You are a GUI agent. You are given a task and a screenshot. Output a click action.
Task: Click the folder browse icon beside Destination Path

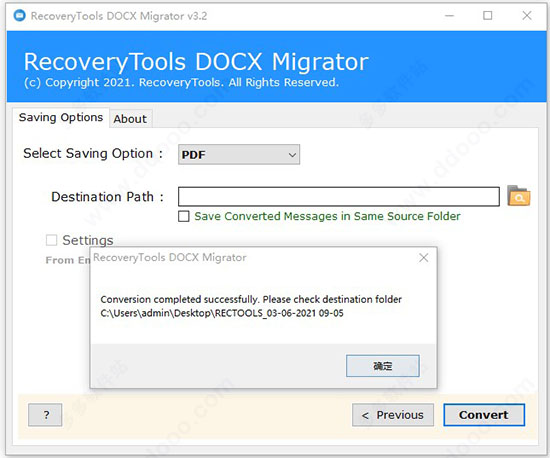(518, 196)
